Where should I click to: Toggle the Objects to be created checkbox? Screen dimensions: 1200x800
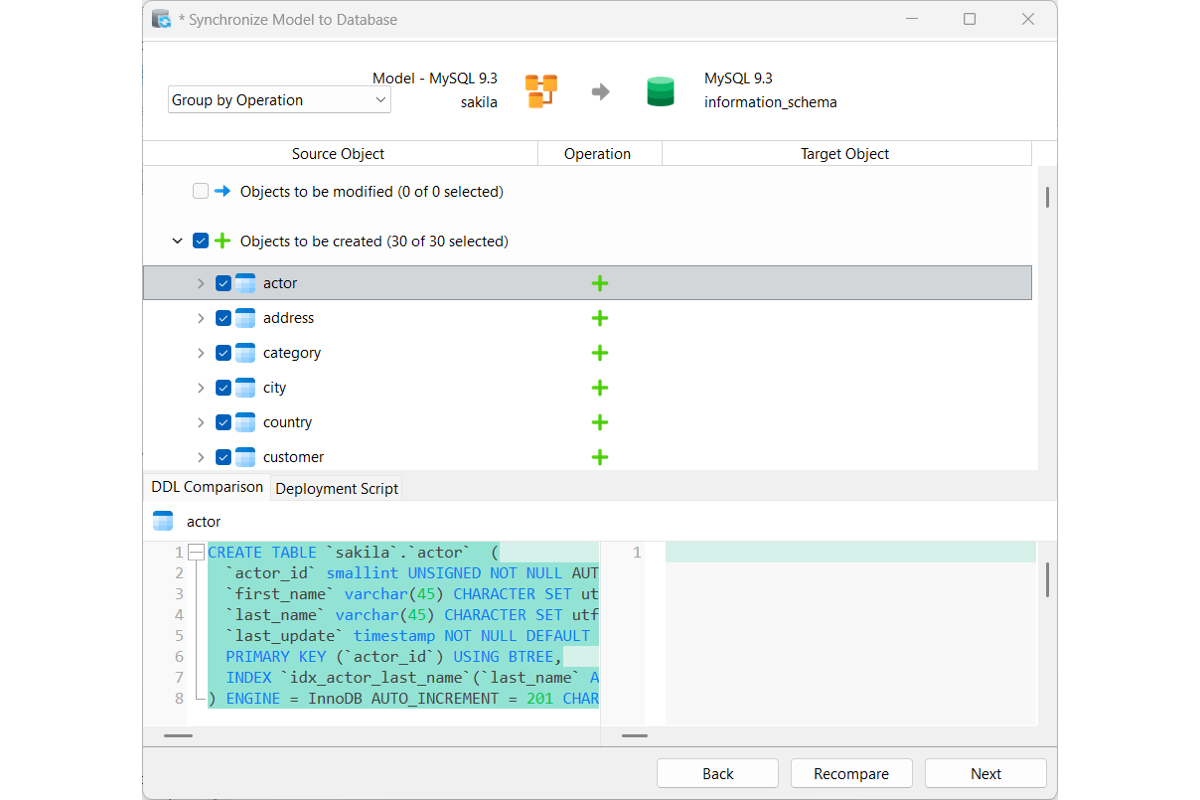[200, 241]
